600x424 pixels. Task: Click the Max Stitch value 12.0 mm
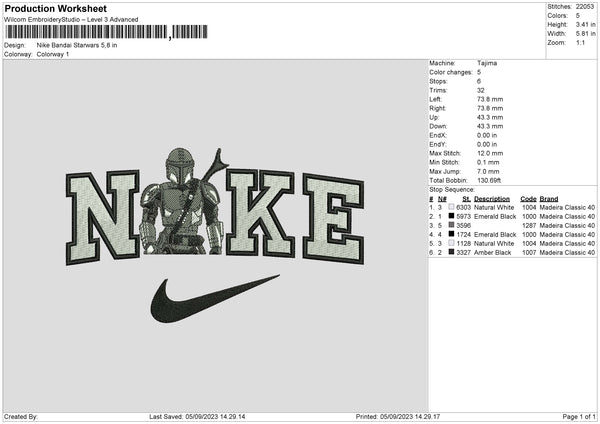pos(490,153)
